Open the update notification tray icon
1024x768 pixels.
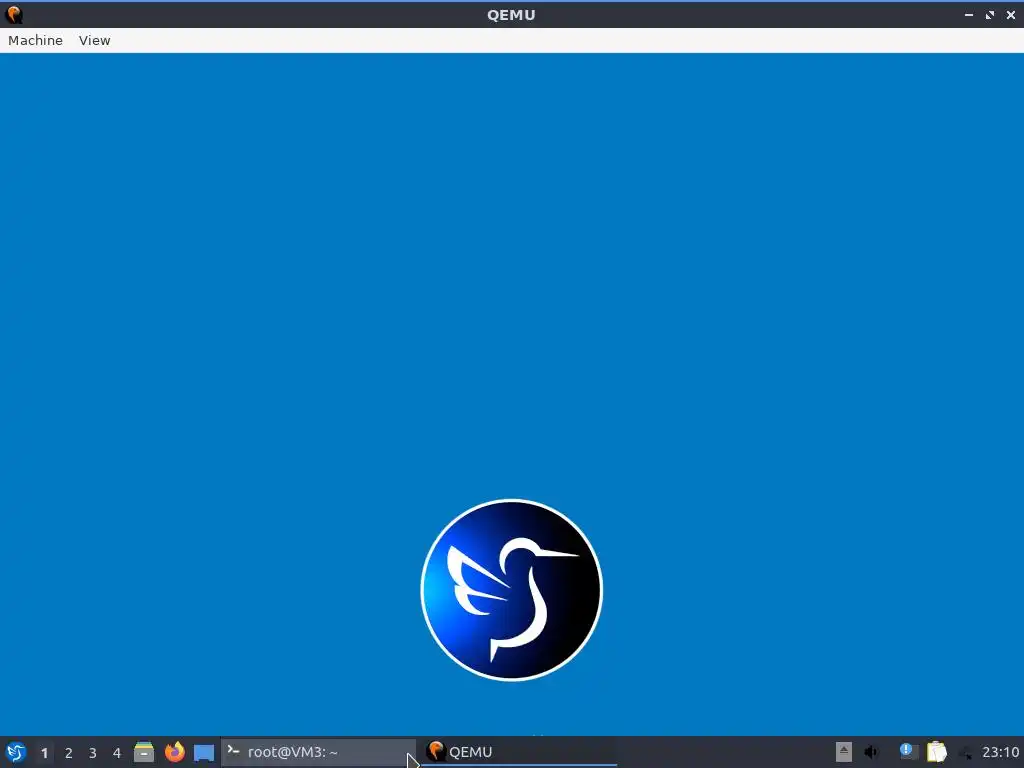click(907, 752)
